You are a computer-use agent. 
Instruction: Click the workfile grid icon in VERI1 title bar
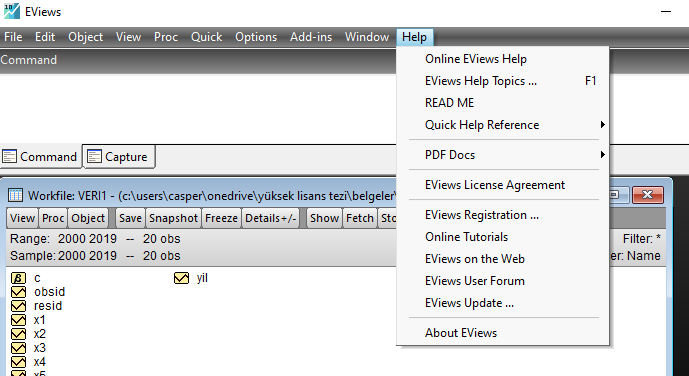[x=16, y=195]
